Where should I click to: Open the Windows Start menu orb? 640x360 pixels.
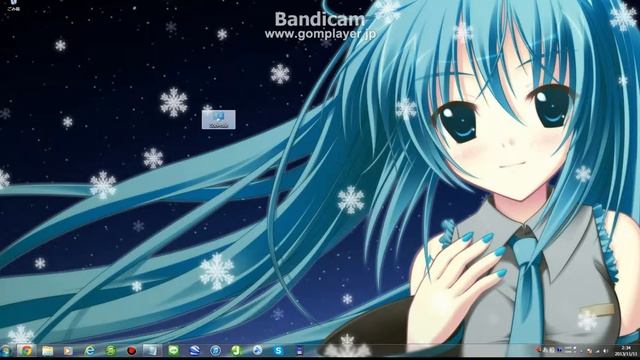pos(6,351)
